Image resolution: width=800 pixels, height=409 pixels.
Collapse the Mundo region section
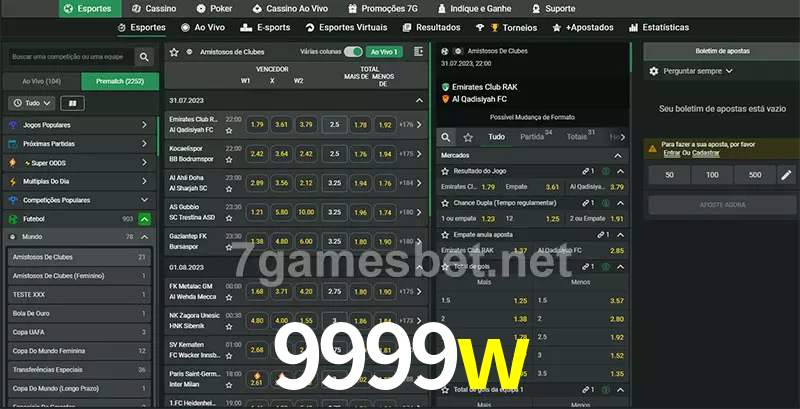click(144, 237)
